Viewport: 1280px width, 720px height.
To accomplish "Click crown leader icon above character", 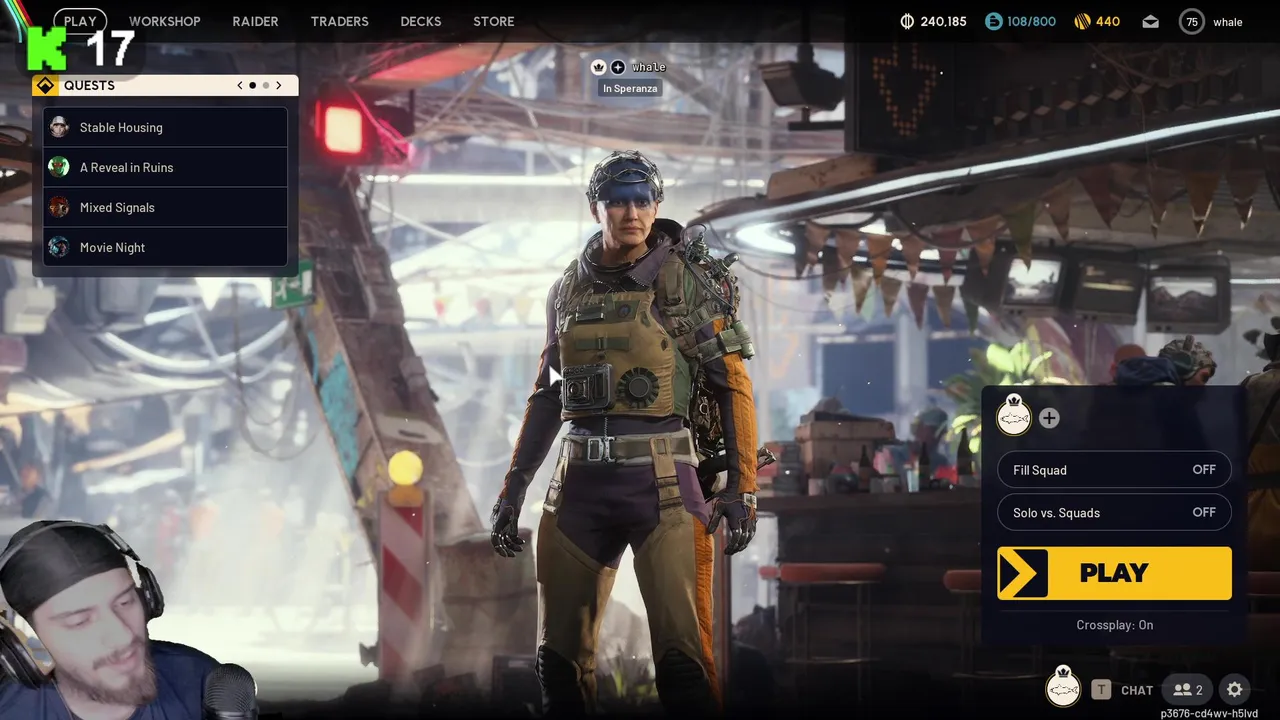I will click(599, 67).
